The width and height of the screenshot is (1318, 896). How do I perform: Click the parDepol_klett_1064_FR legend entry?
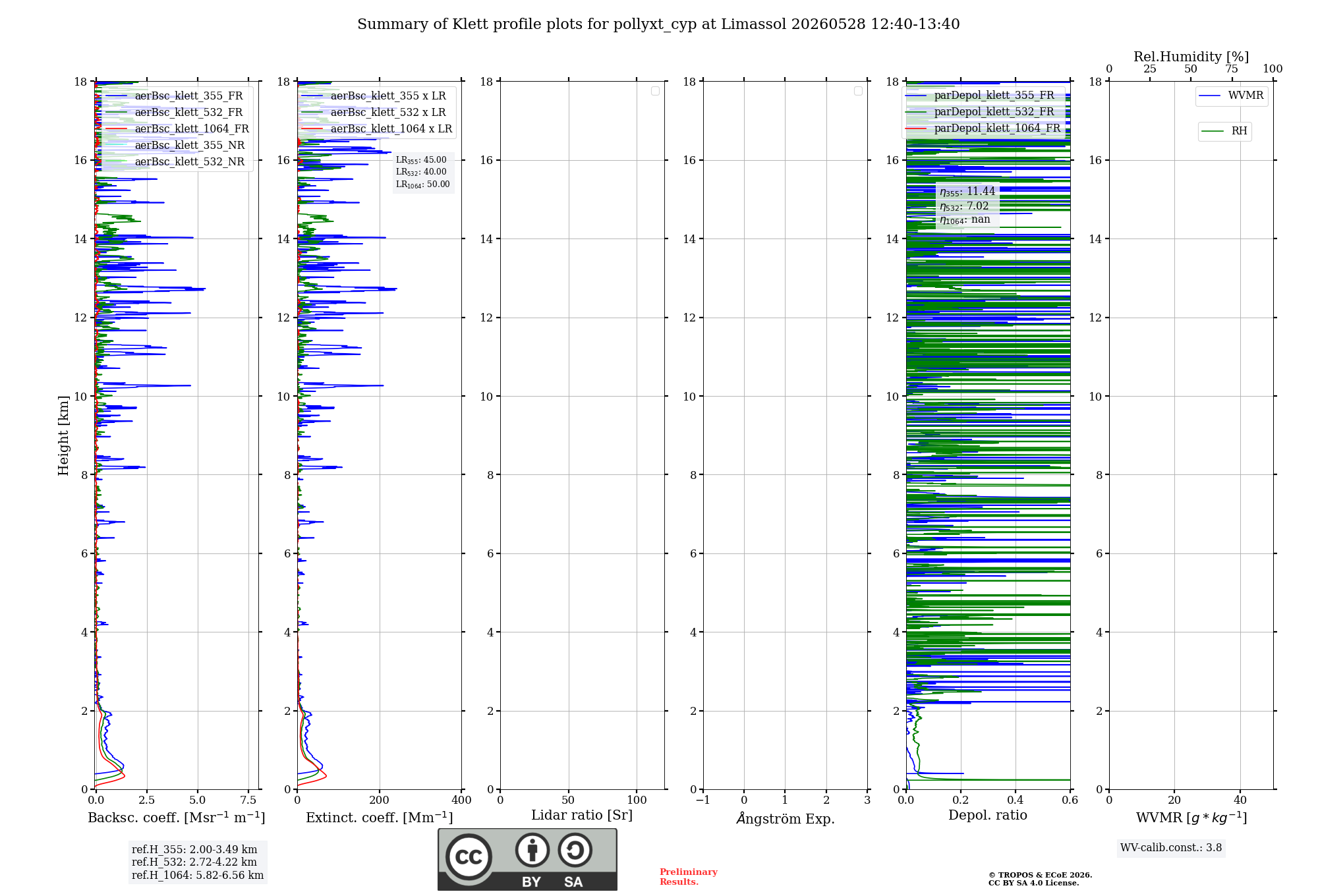[x=983, y=128]
